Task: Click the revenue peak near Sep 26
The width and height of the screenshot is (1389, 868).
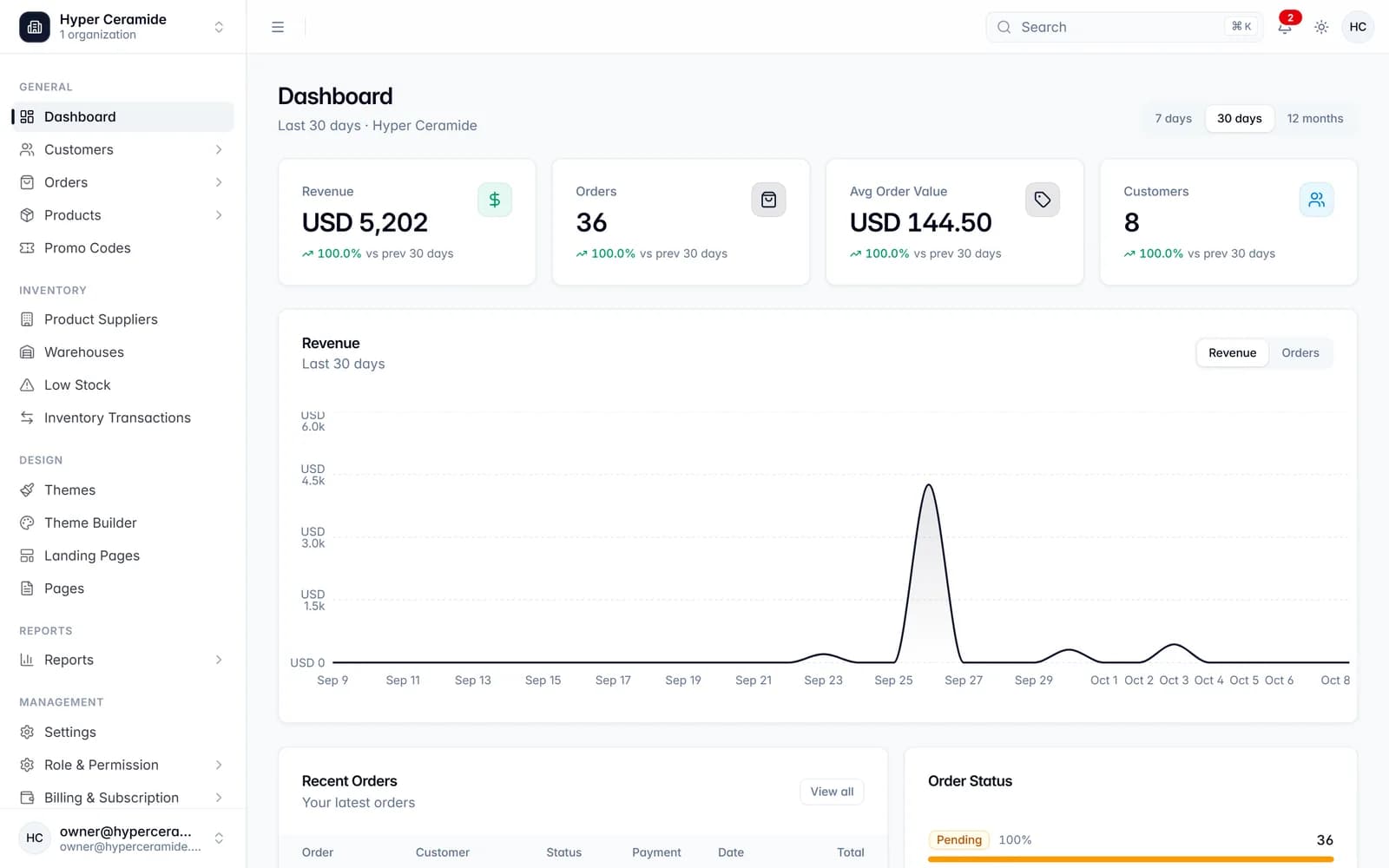Action: tap(928, 486)
